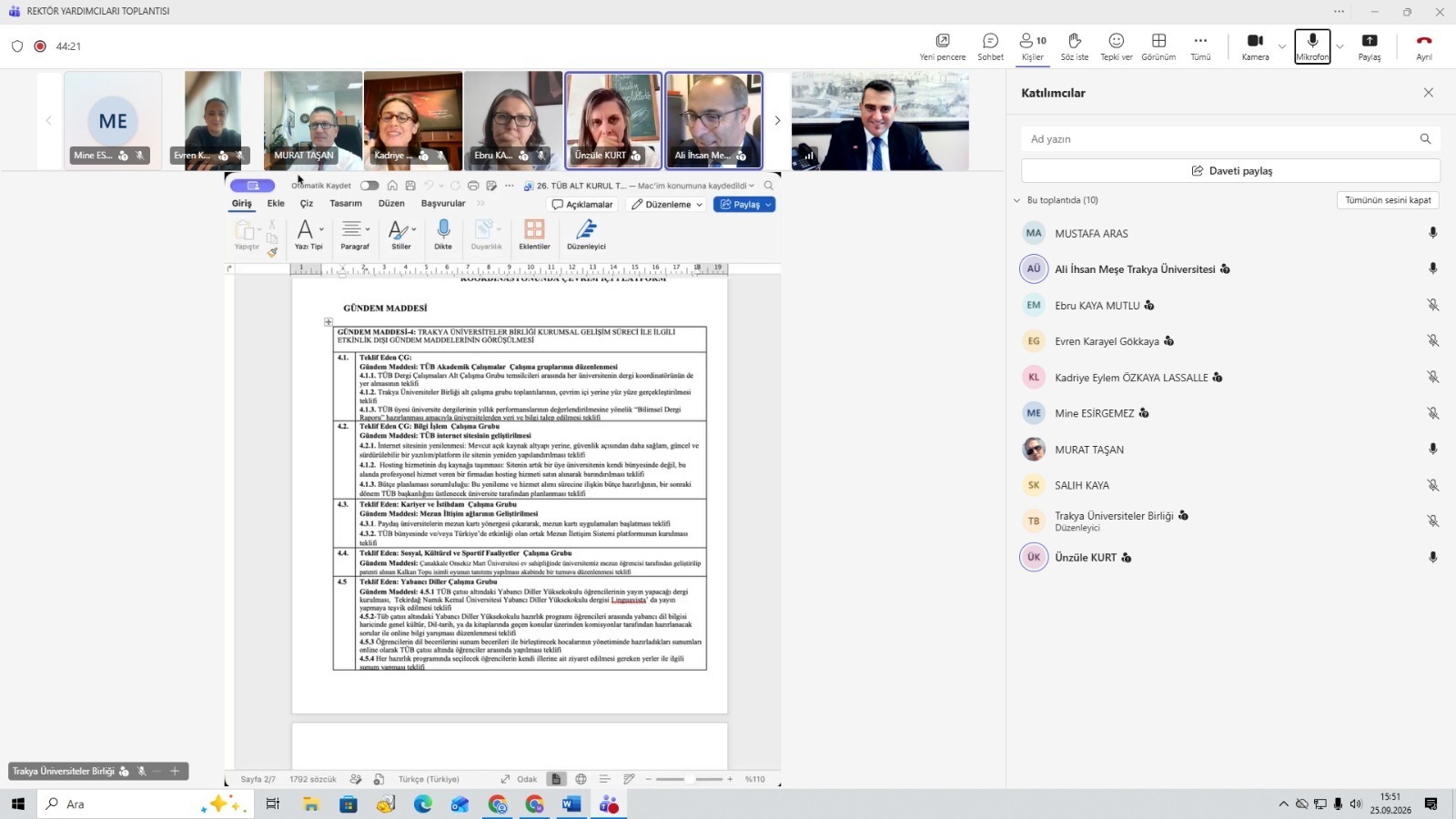This screenshot has height=819, width=1456.
Task: Open camera options dropdown arrow
Action: coord(1282,46)
